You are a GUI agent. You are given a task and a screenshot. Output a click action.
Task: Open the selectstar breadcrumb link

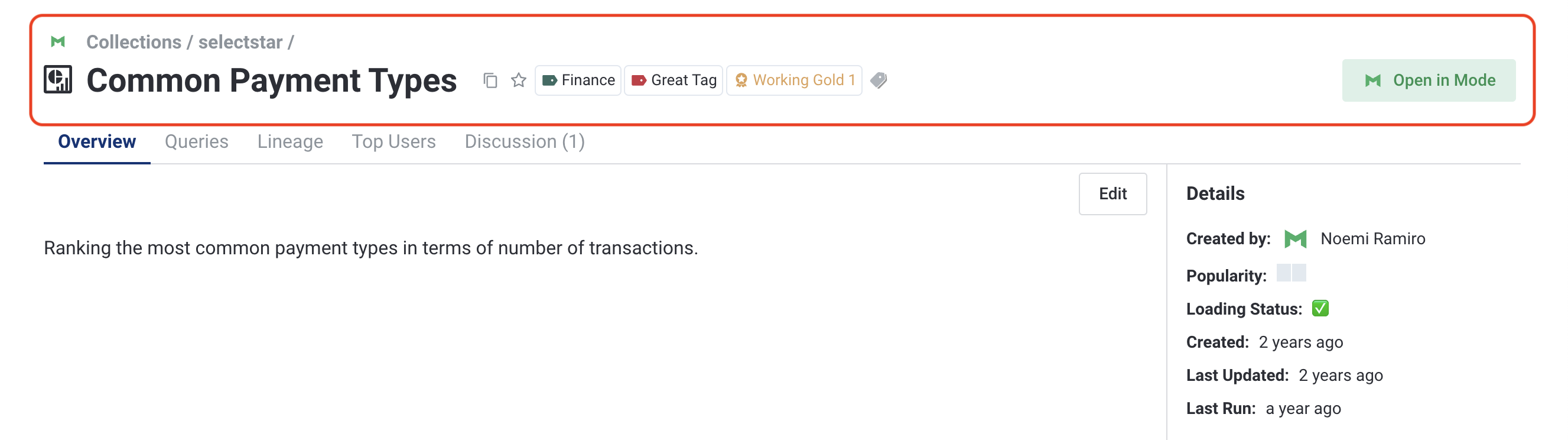[x=240, y=42]
